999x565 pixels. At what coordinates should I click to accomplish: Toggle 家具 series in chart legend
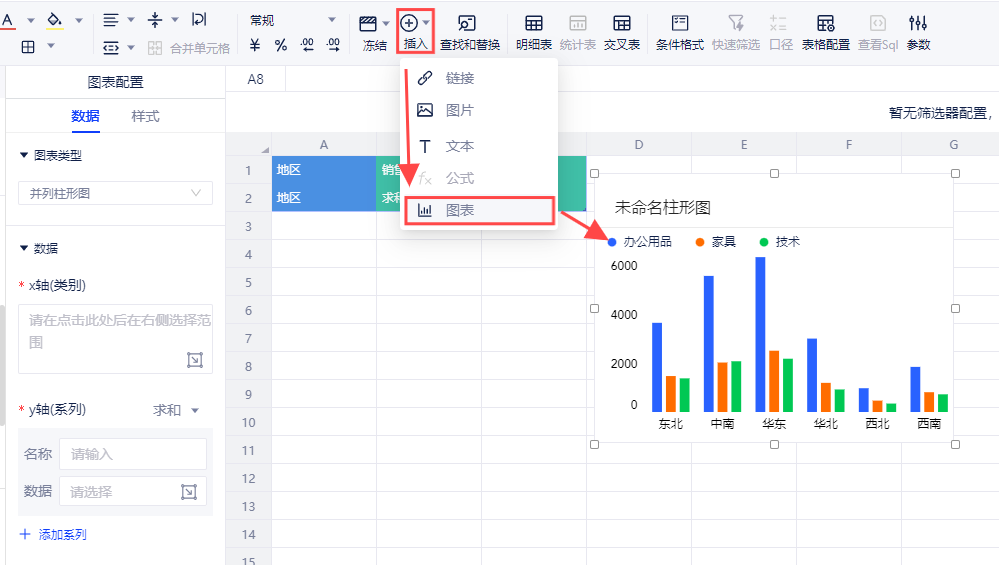coord(715,242)
